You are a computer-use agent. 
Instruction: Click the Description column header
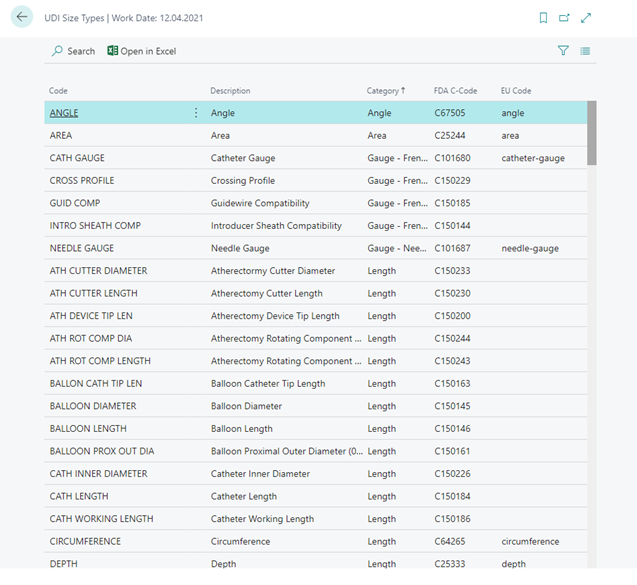pyautogui.click(x=230, y=91)
